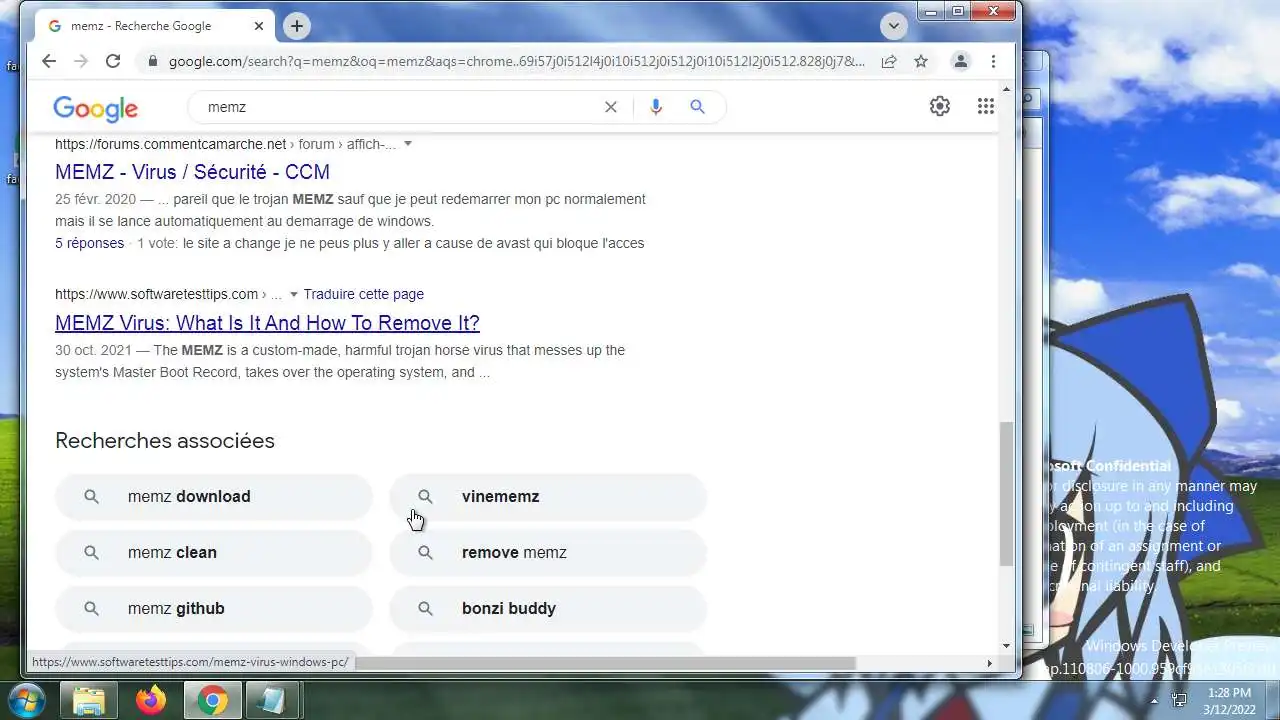View site info padlock icon
Image resolution: width=1280 pixels, height=720 pixels.
[153, 61]
